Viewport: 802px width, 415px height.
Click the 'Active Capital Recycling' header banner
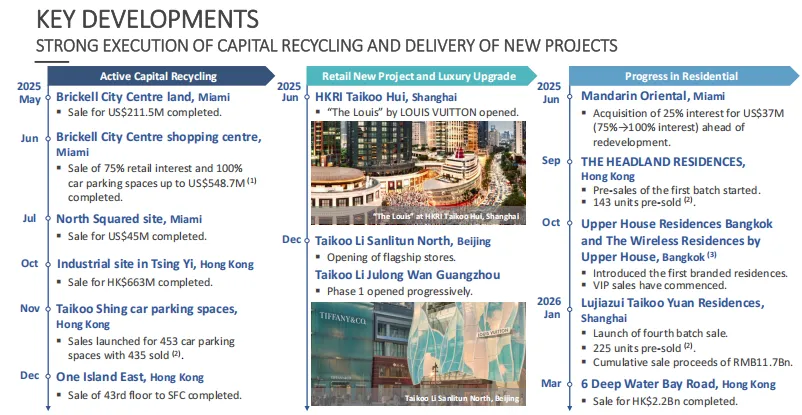point(161,76)
